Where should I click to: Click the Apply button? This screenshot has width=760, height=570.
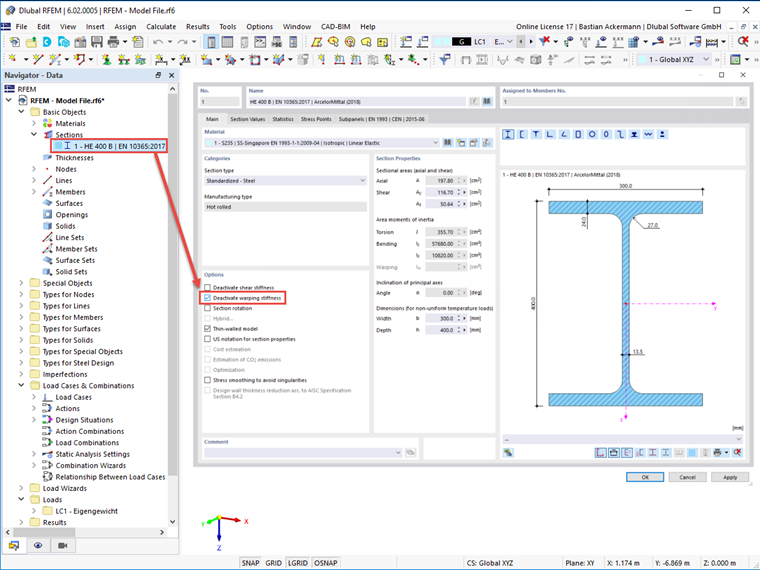coord(730,477)
